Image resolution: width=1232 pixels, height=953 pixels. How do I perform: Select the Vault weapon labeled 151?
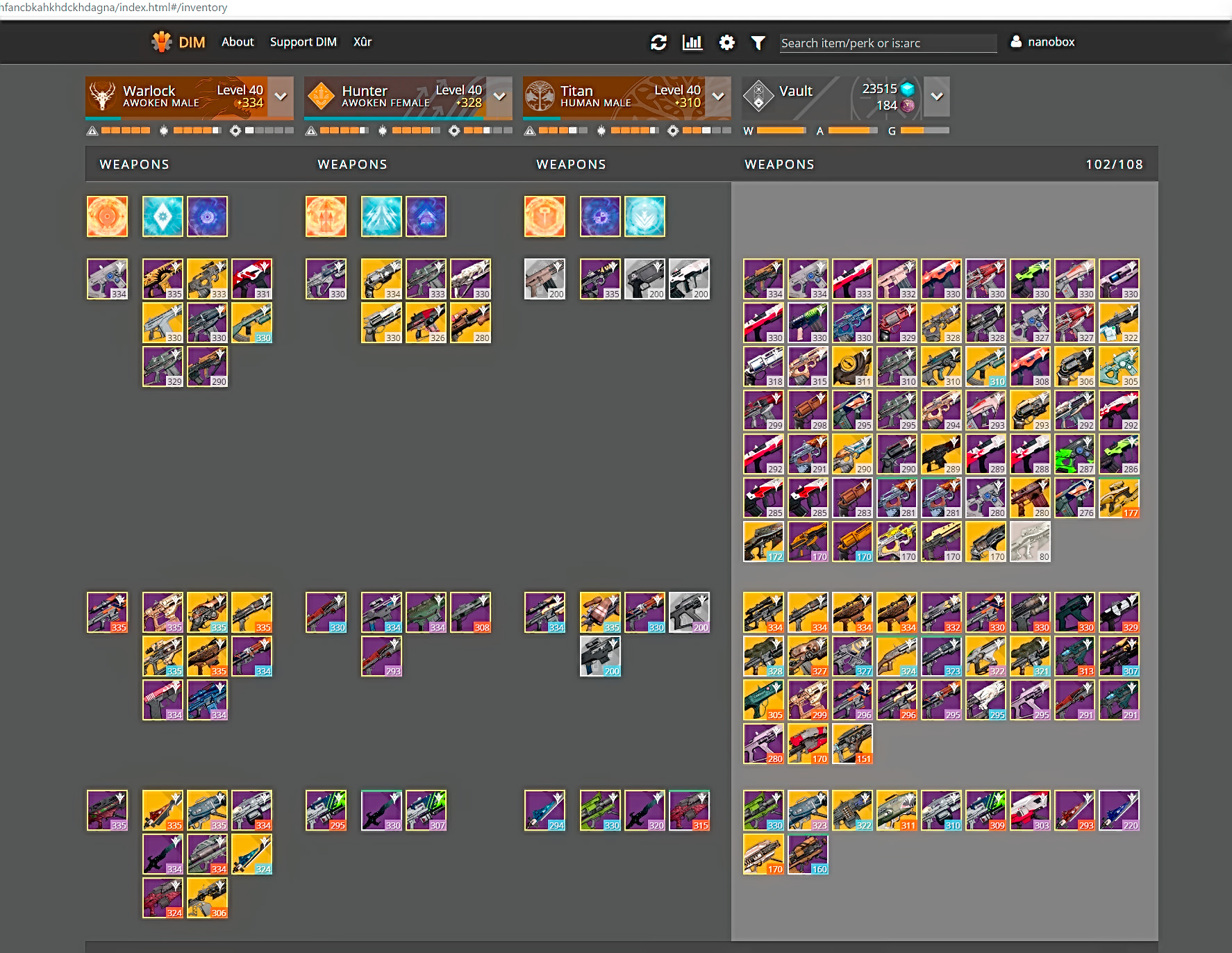tap(852, 744)
